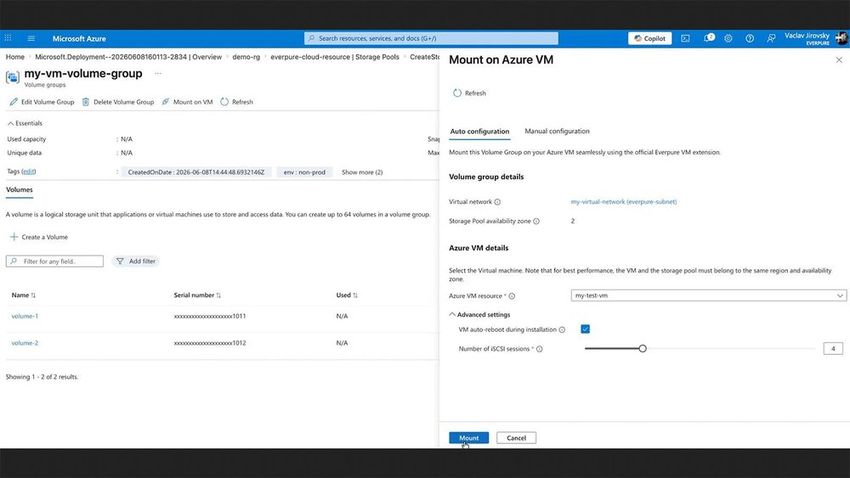Click Create a Volume
This screenshot has width=850, height=478.
coord(39,237)
